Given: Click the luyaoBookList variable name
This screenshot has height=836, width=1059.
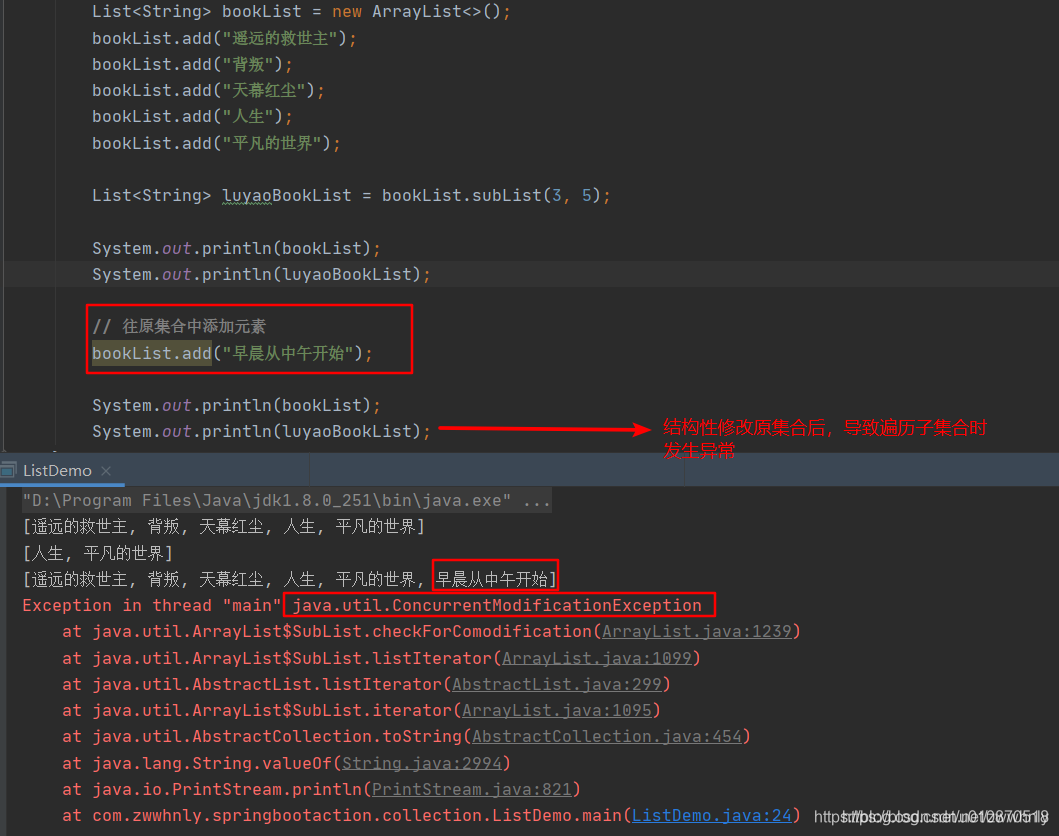Looking at the screenshot, I should click(x=286, y=194).
